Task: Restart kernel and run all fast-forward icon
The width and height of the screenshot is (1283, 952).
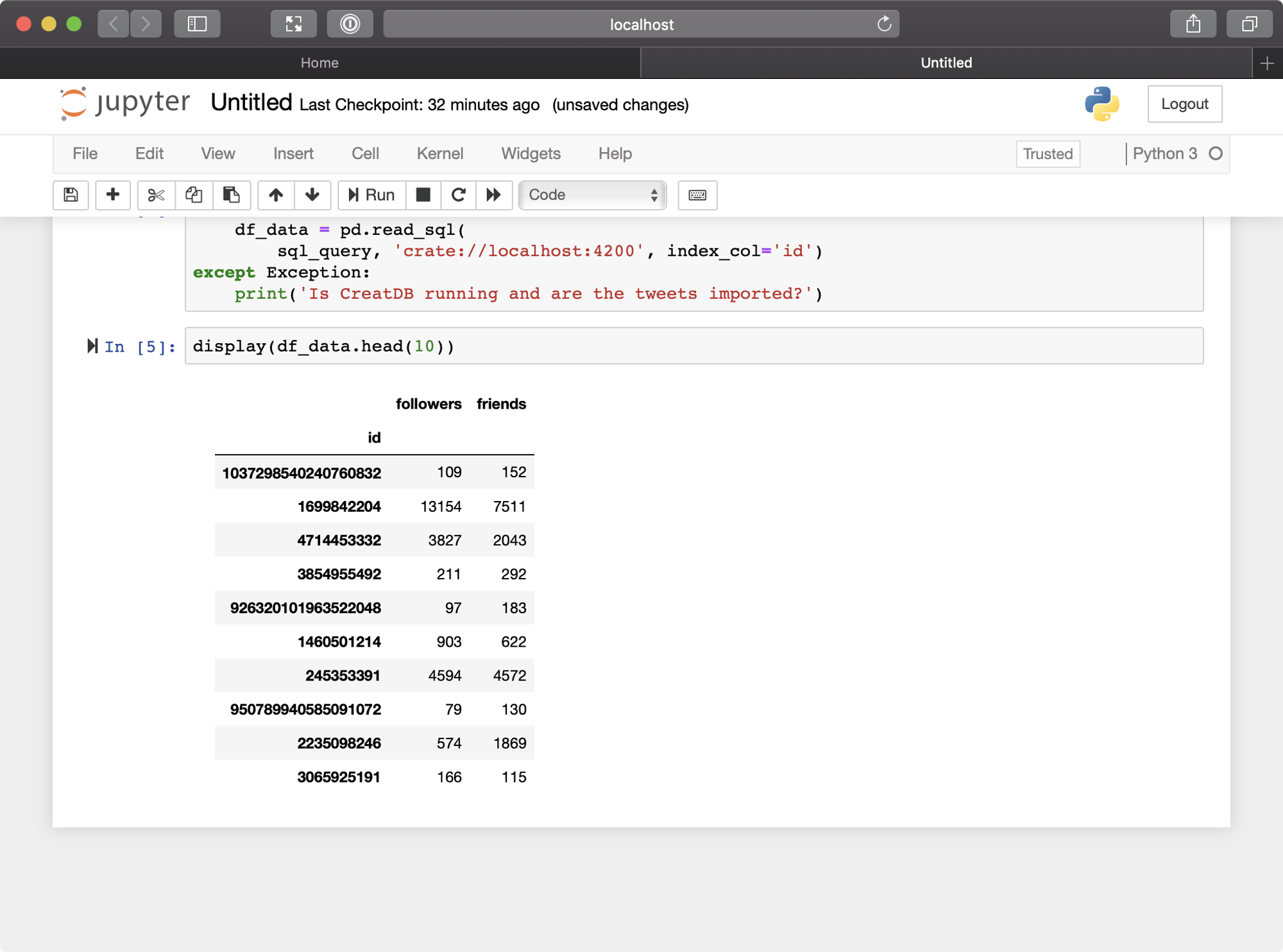Action: click(x=493, y=195)
